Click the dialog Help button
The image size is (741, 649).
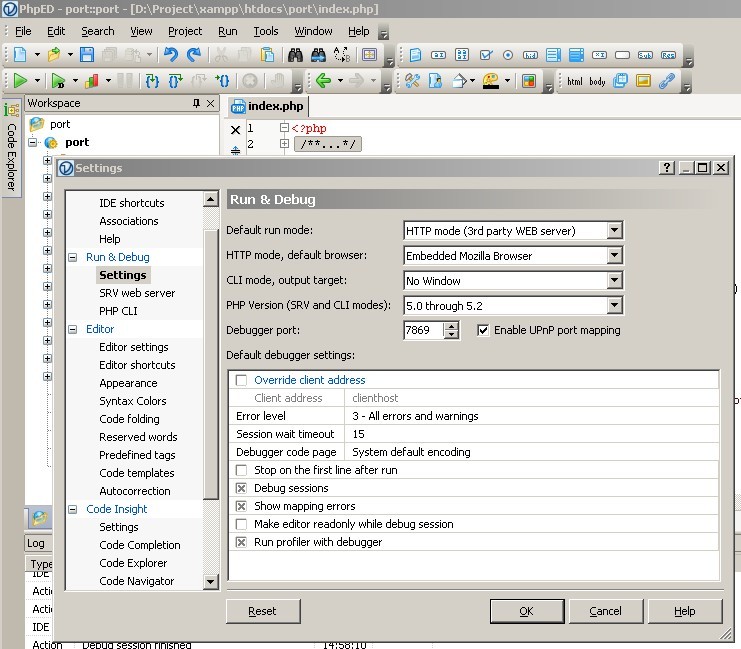[685, 611]
